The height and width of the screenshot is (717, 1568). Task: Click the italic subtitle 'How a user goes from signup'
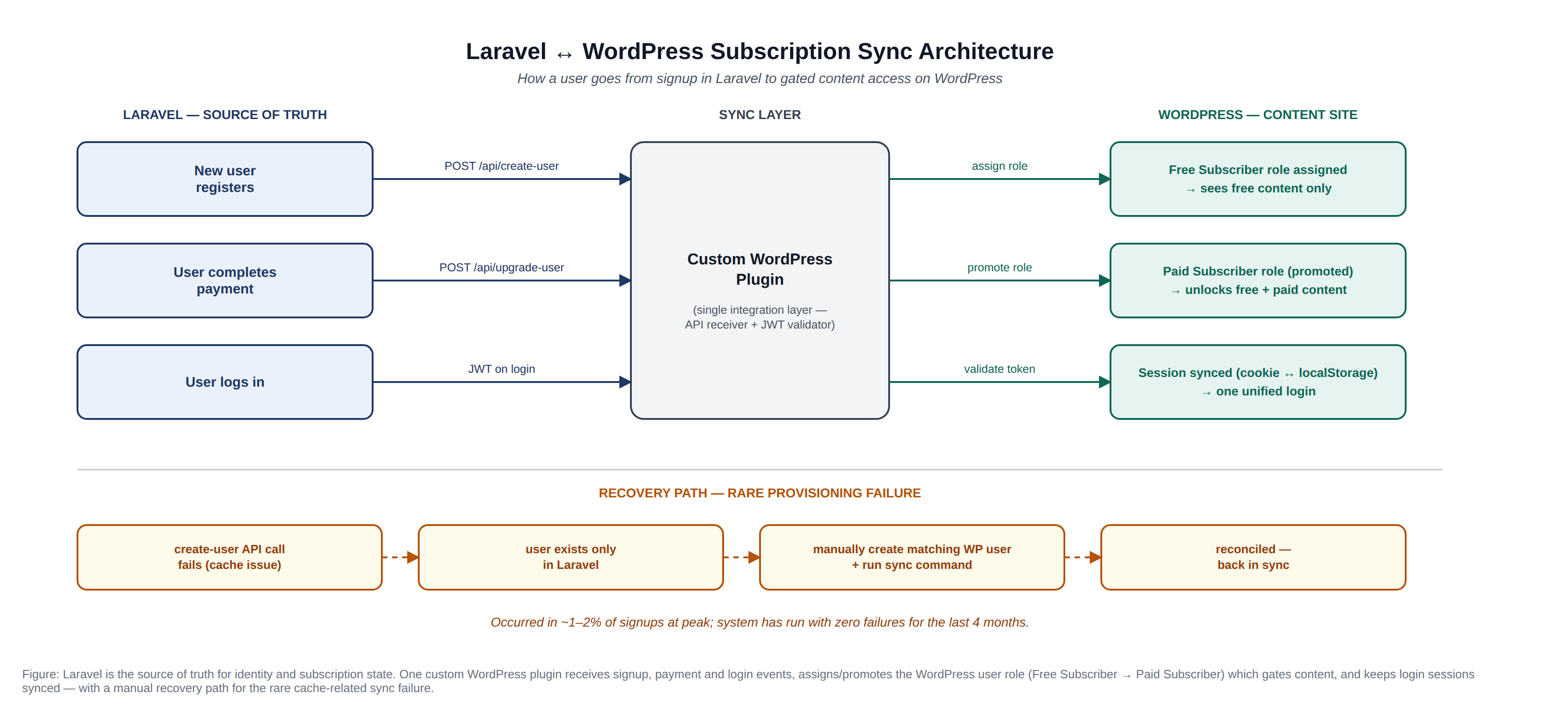point(760,78)
